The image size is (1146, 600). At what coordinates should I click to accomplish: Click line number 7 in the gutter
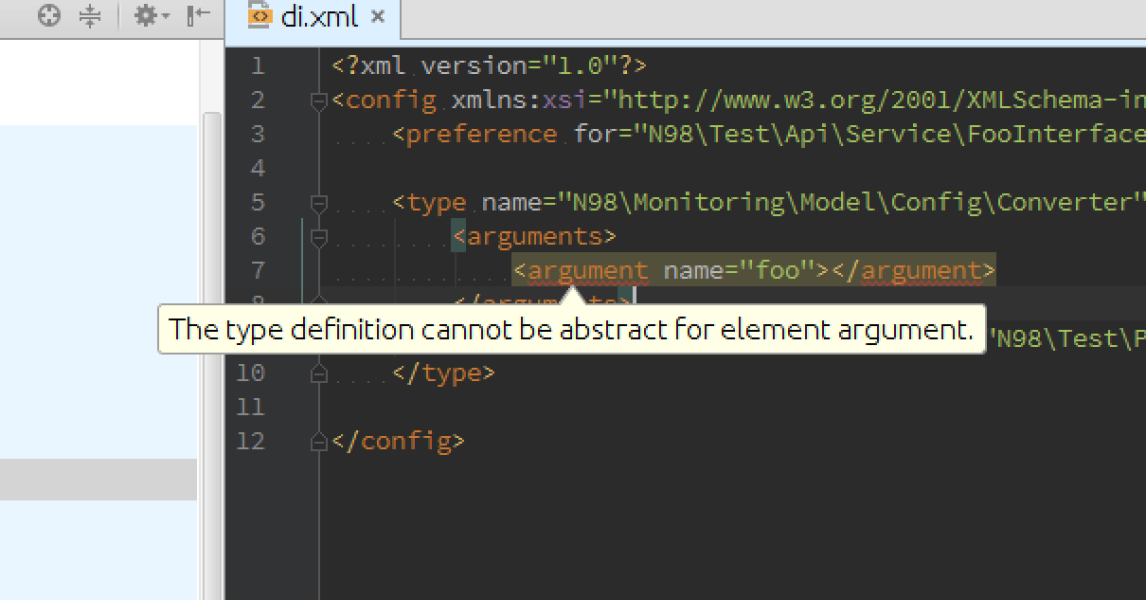tap(258, 269)
